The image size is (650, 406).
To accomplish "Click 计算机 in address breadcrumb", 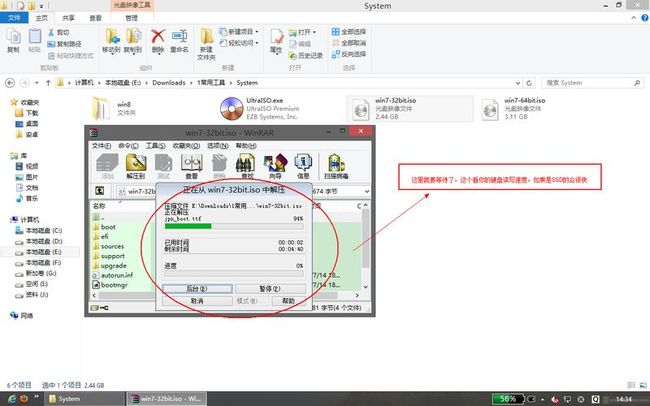I will 84,83.
